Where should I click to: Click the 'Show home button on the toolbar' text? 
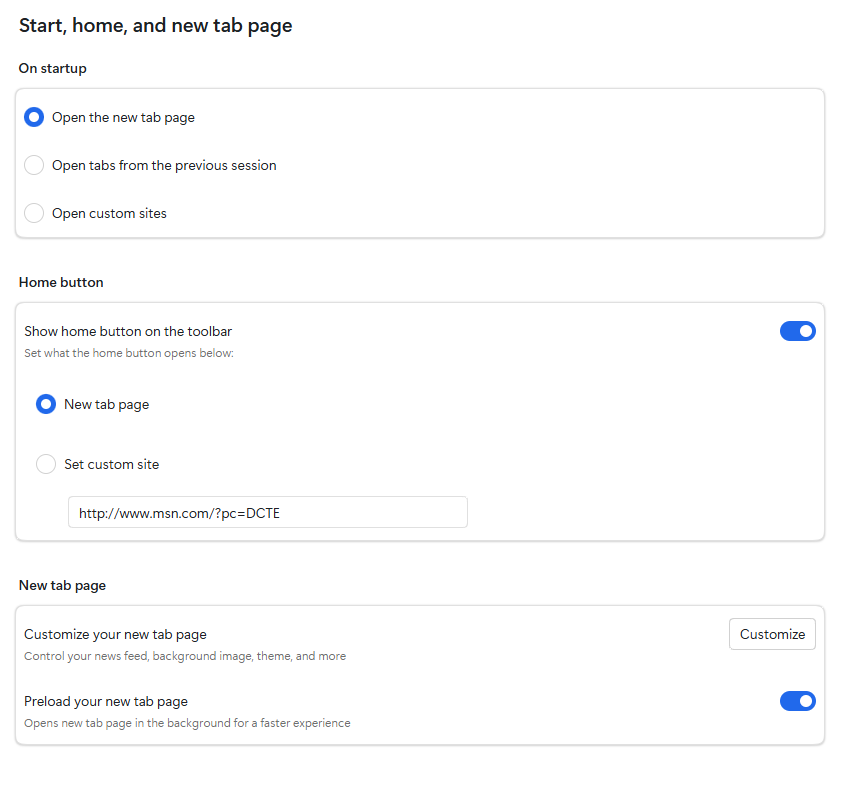tap(128, 331)
